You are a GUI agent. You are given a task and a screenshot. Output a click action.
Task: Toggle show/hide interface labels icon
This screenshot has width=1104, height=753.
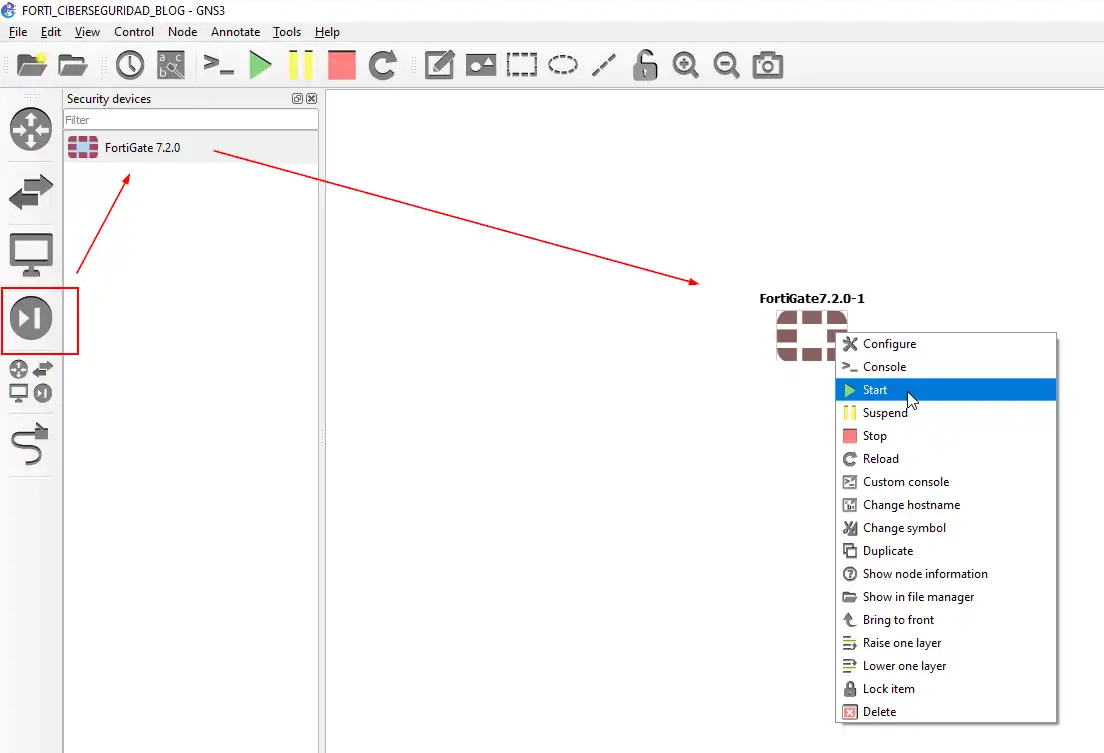171,65
